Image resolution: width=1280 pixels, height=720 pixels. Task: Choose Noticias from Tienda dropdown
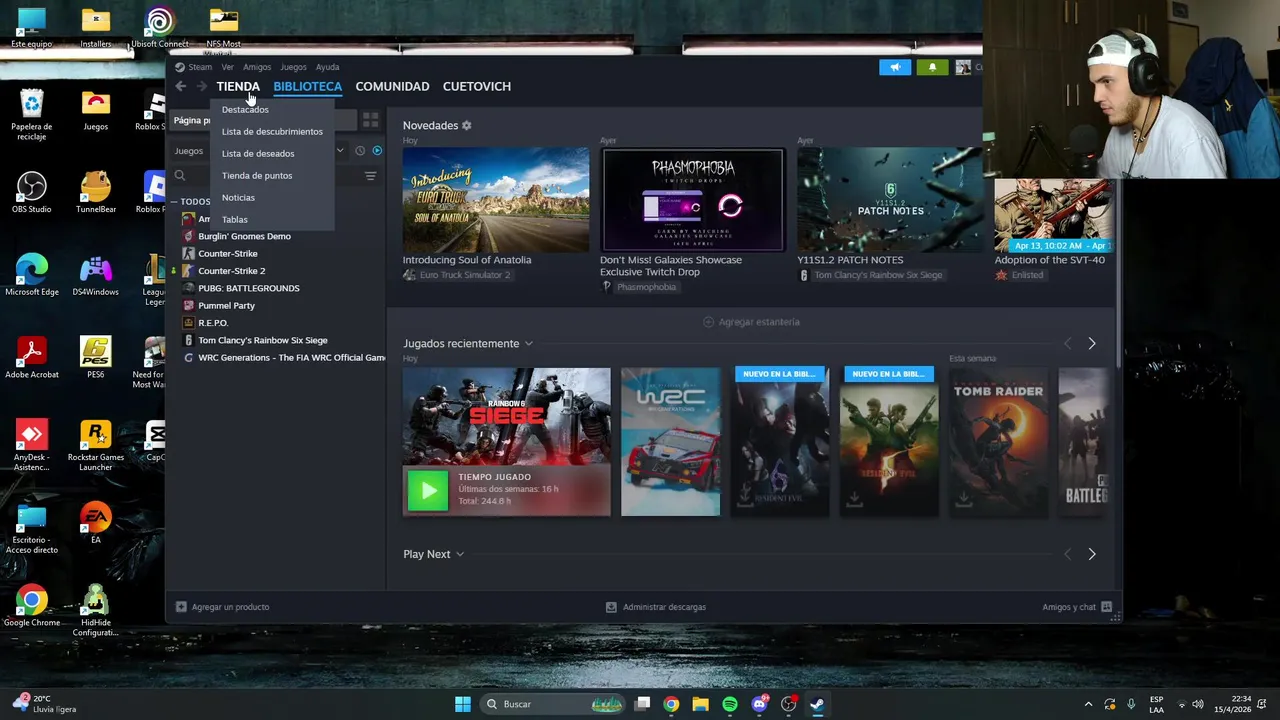(x=238, y=198)
